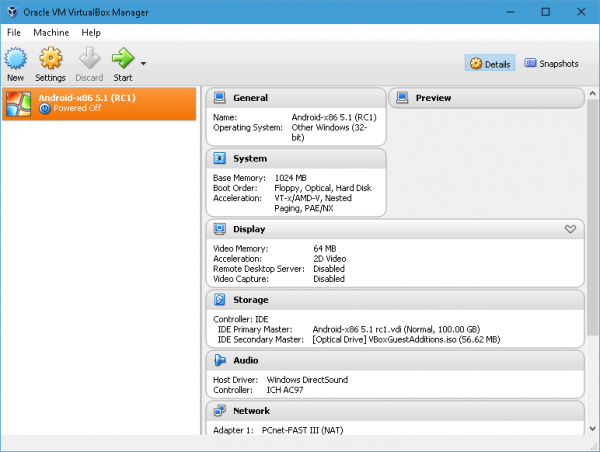Screen dimensions: 600x452
Task: Open Settings gear icon in toolbar
Action: [x=51, y=59]
